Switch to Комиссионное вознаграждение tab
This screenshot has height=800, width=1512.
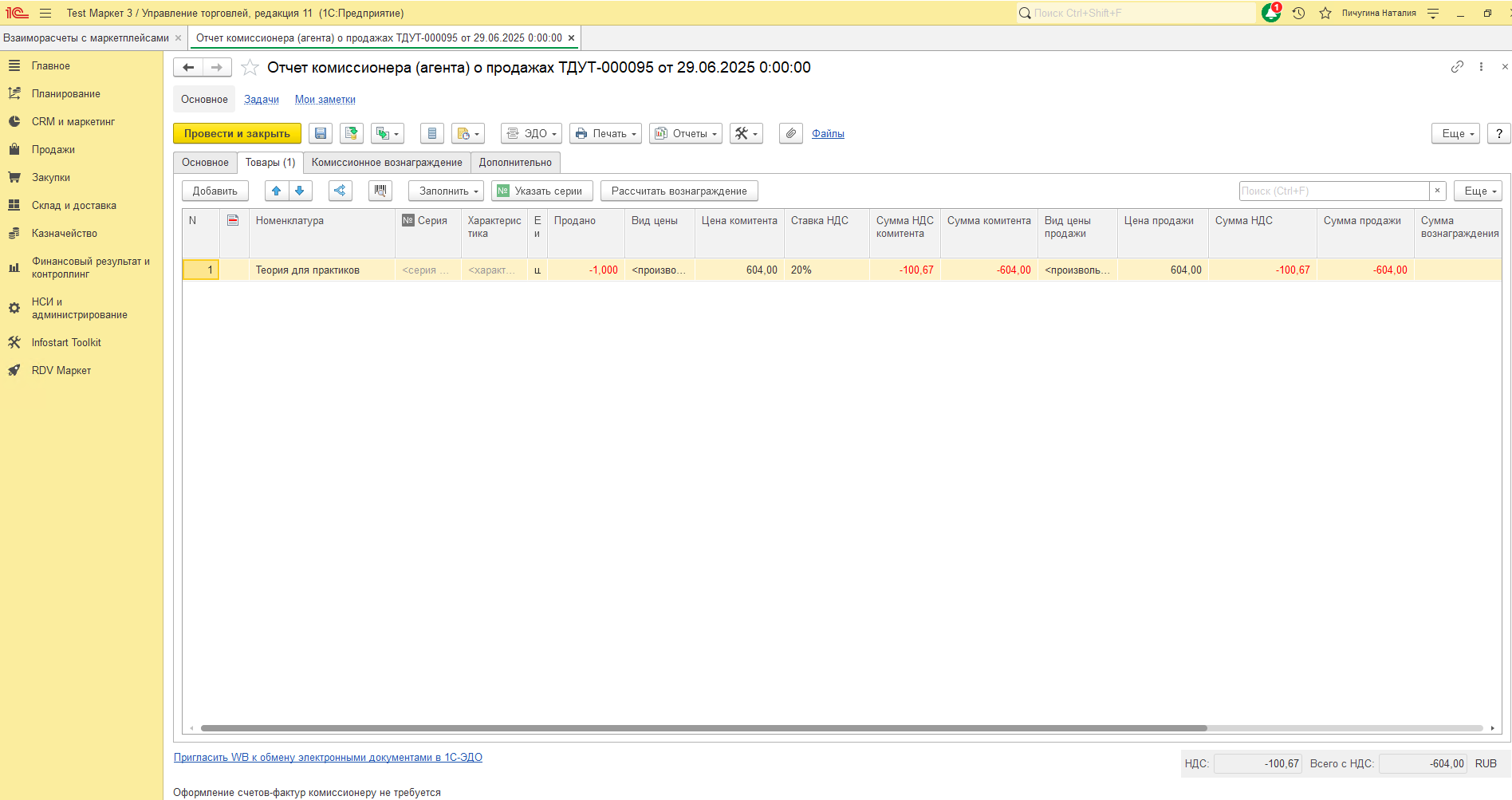coord(387,163)
